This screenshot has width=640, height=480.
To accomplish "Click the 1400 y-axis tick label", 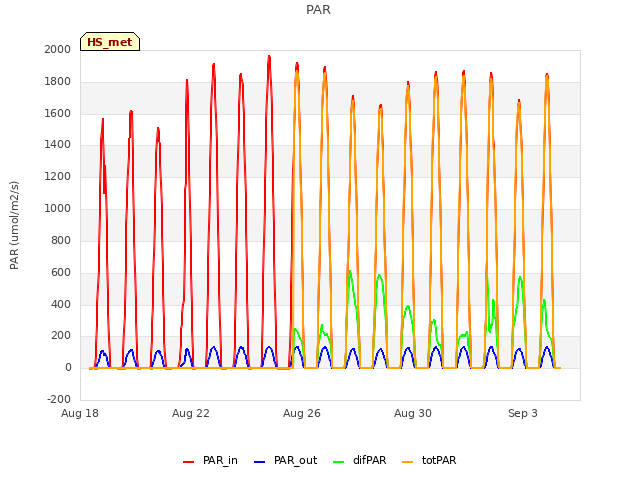I will (x=58, y=144).
